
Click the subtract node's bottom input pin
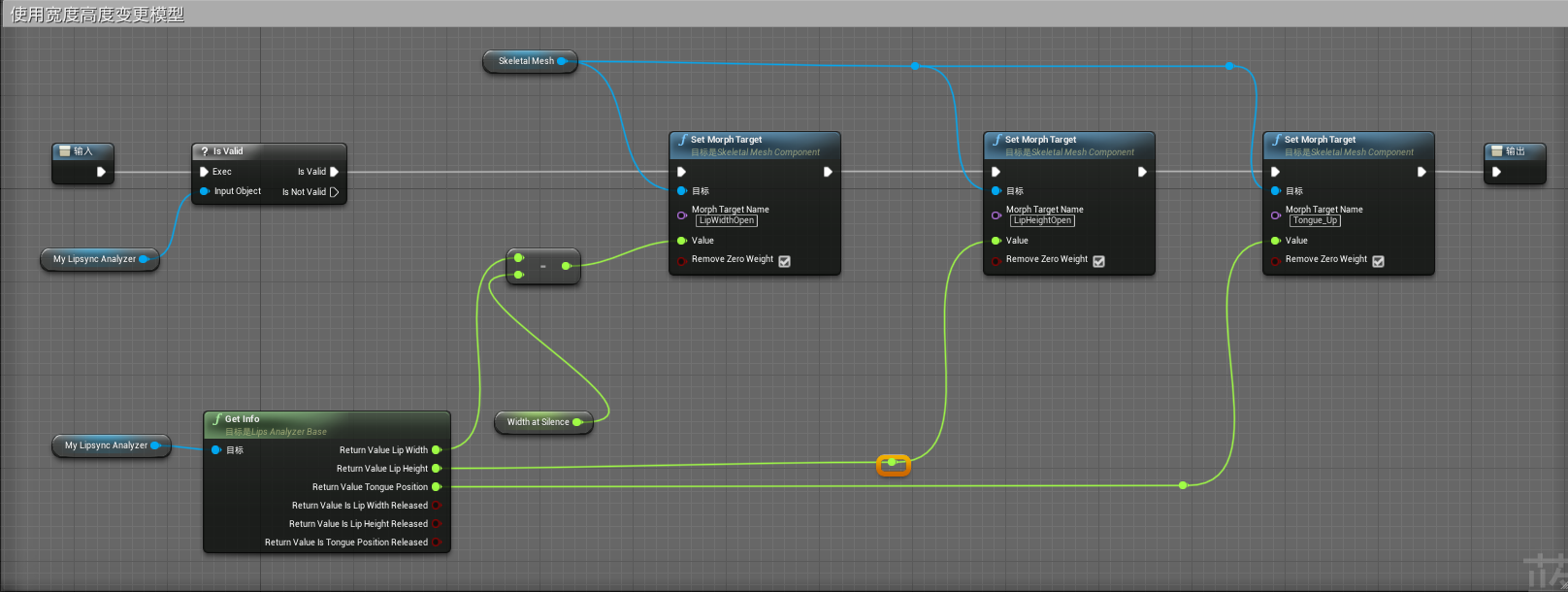click(519, 275)
